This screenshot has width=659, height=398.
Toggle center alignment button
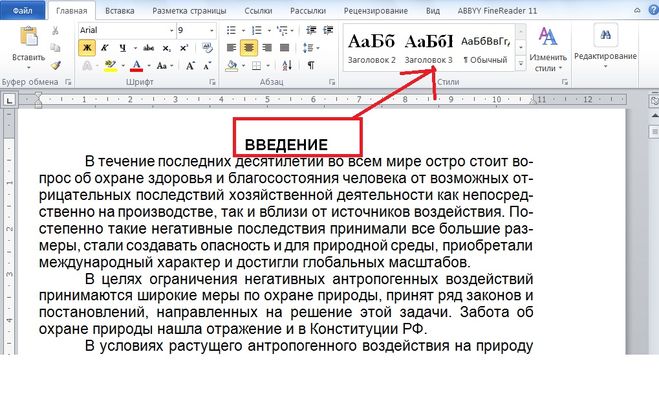249,48
